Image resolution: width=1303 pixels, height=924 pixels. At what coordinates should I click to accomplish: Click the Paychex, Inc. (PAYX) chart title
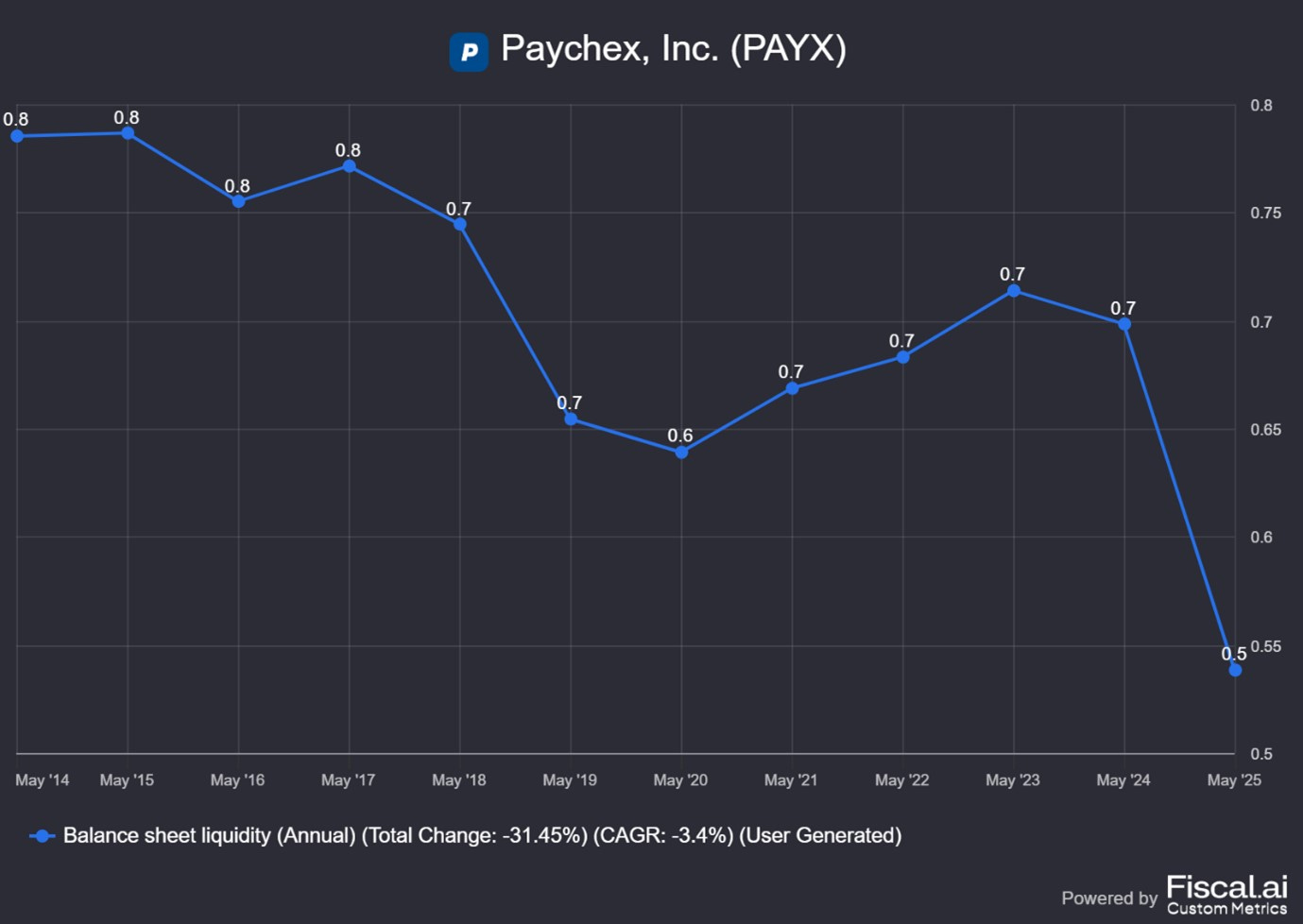tap(674, 49)
